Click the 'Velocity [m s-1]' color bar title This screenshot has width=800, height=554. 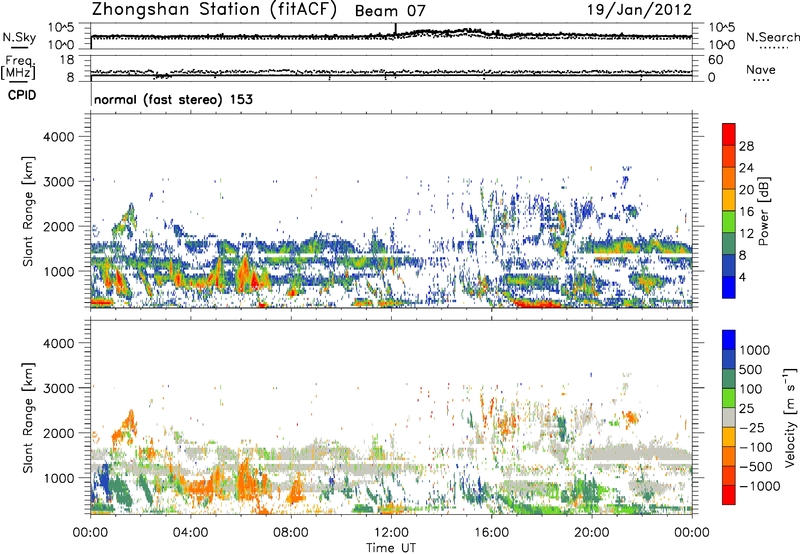pyautogui.click(x=790, y=417)
